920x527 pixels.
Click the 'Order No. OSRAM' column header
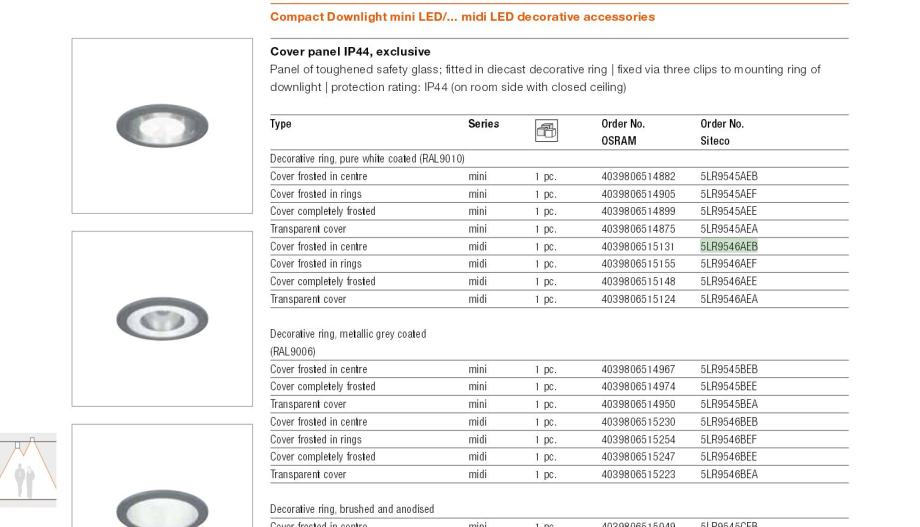click(x=623, y=132)
